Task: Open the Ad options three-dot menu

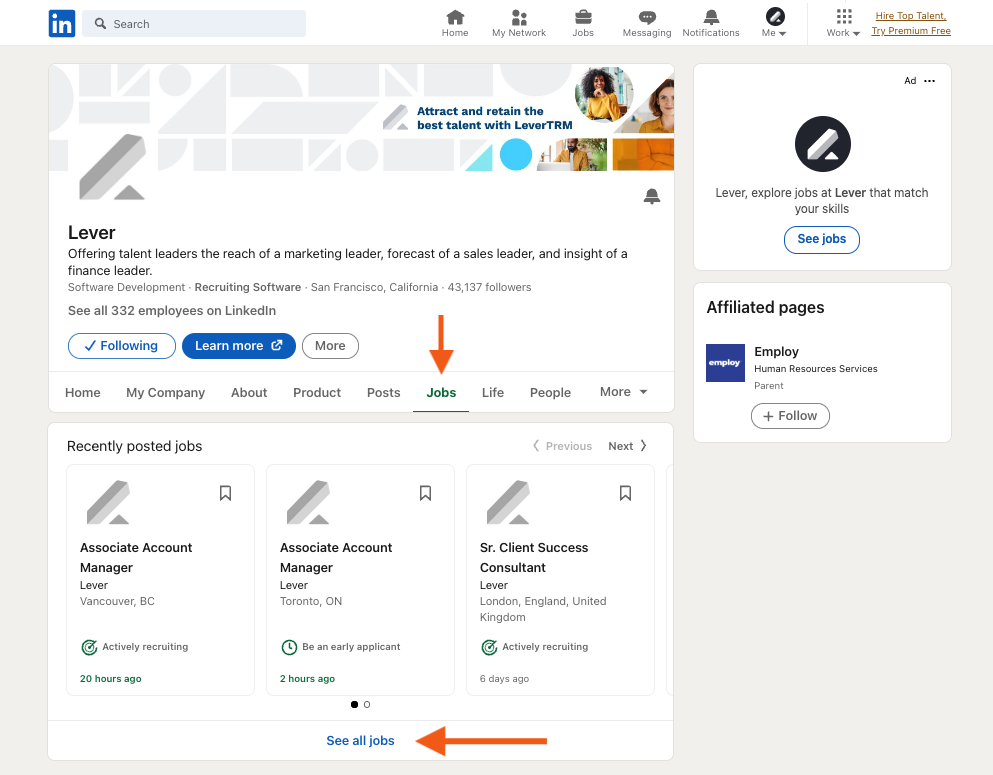Action: point(929,80)
